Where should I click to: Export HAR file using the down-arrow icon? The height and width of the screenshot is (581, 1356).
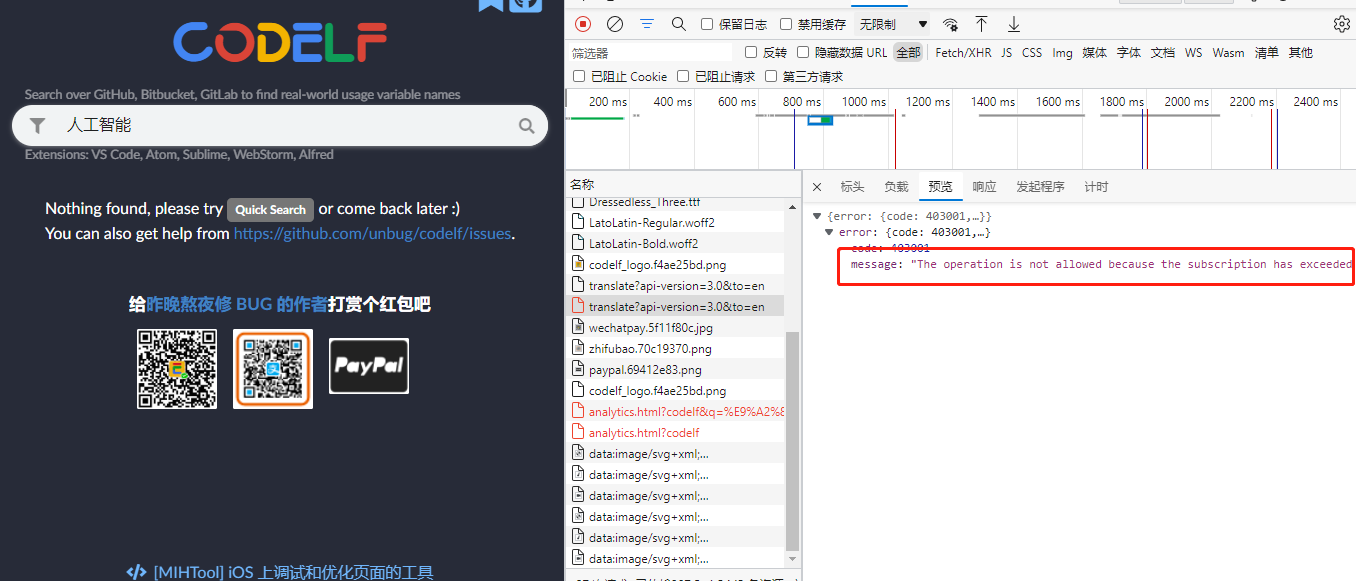1013,24
